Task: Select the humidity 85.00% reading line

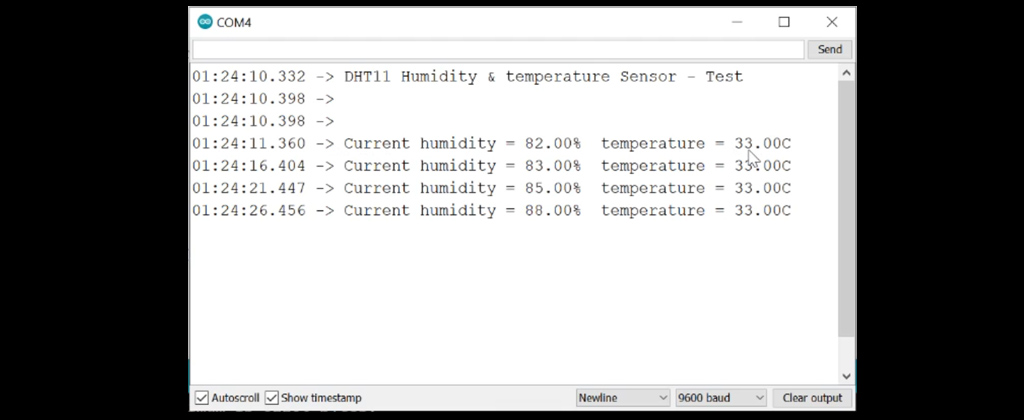Action: point(491,188)
